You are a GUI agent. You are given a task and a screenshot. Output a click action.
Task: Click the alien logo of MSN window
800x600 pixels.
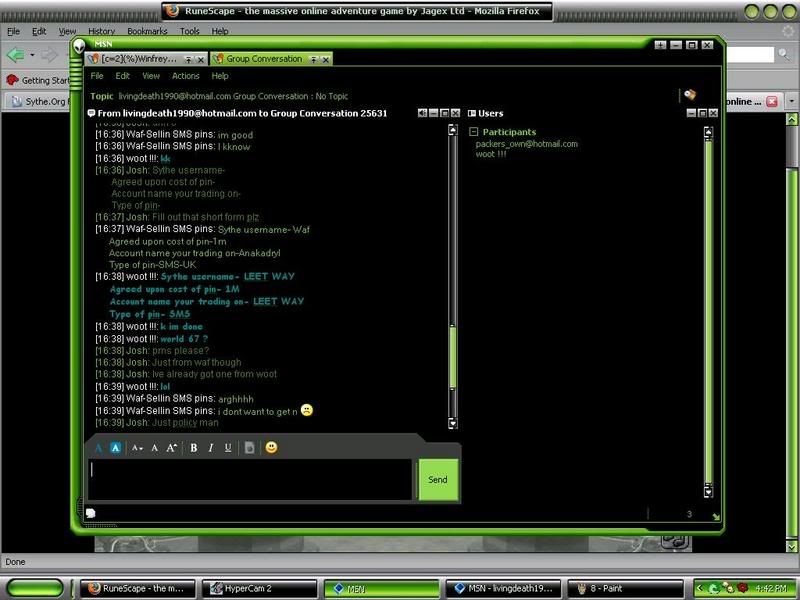(79, 46)
